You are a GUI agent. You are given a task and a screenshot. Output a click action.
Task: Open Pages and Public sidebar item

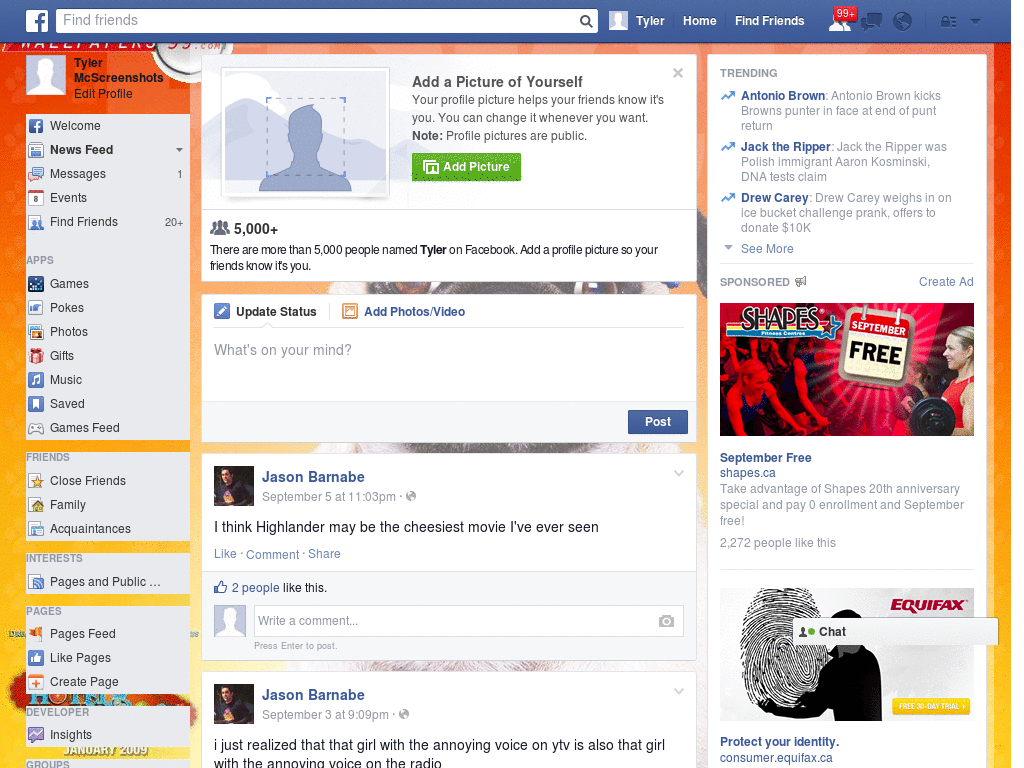(108, 582)
